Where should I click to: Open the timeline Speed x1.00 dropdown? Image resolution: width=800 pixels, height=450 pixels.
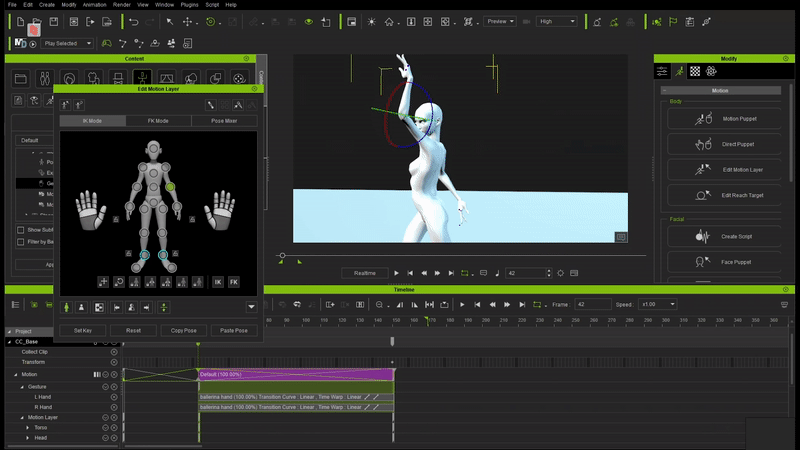pos(658,304)
